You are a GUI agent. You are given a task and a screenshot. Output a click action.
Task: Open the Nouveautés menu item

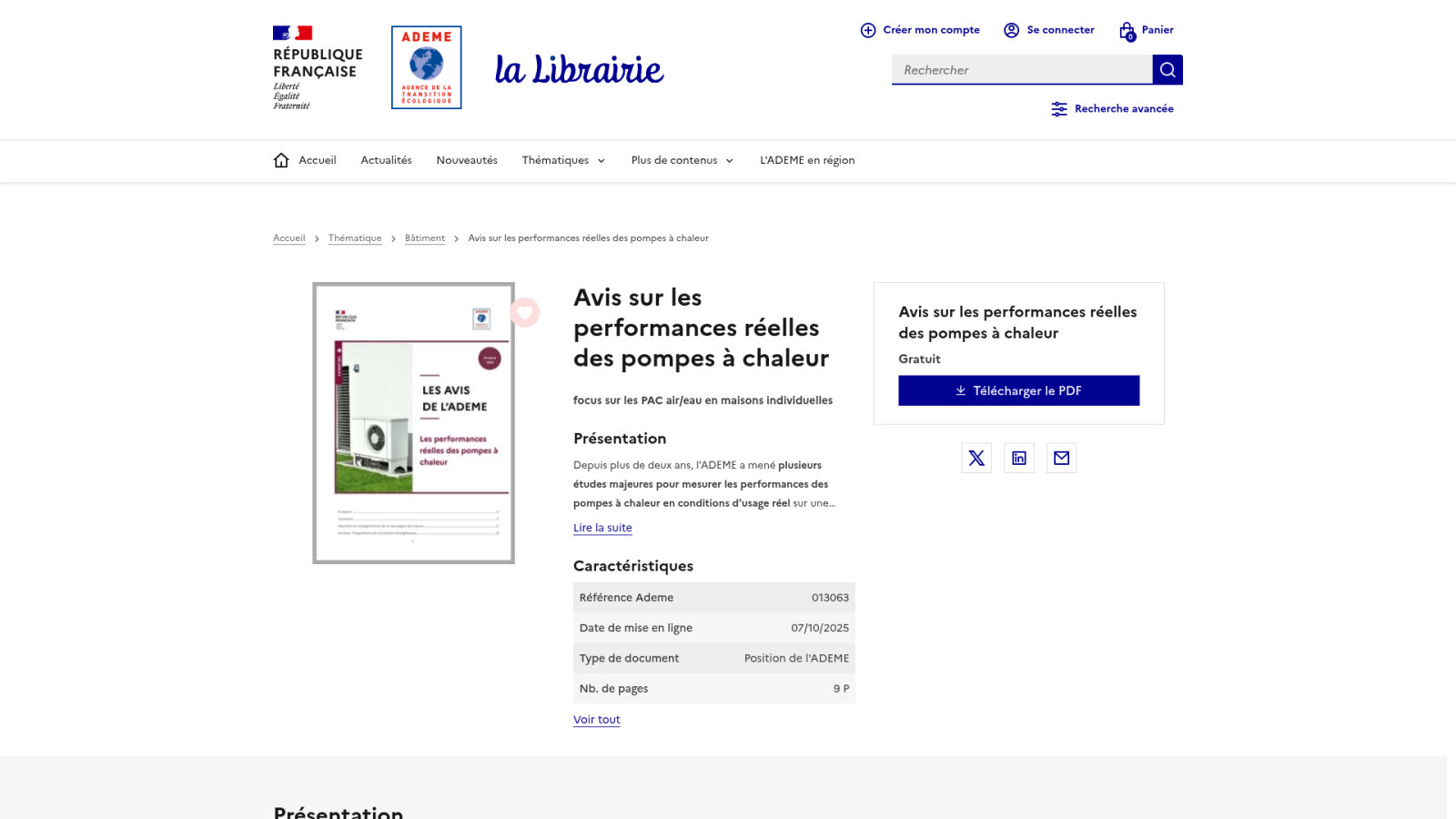pyautogui.click(x=467, y=160)
